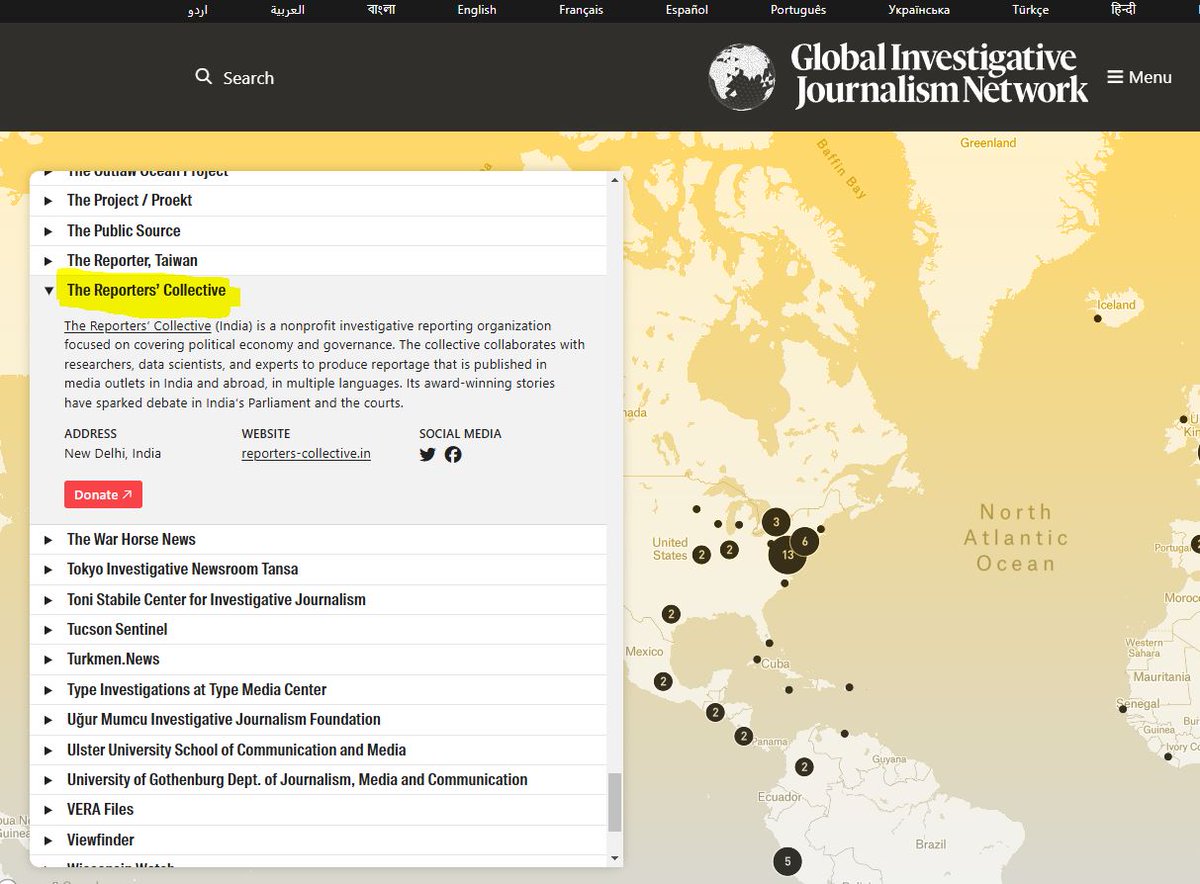Open The Reporters' Collective Facebook icon

click(x=453, y=454)
